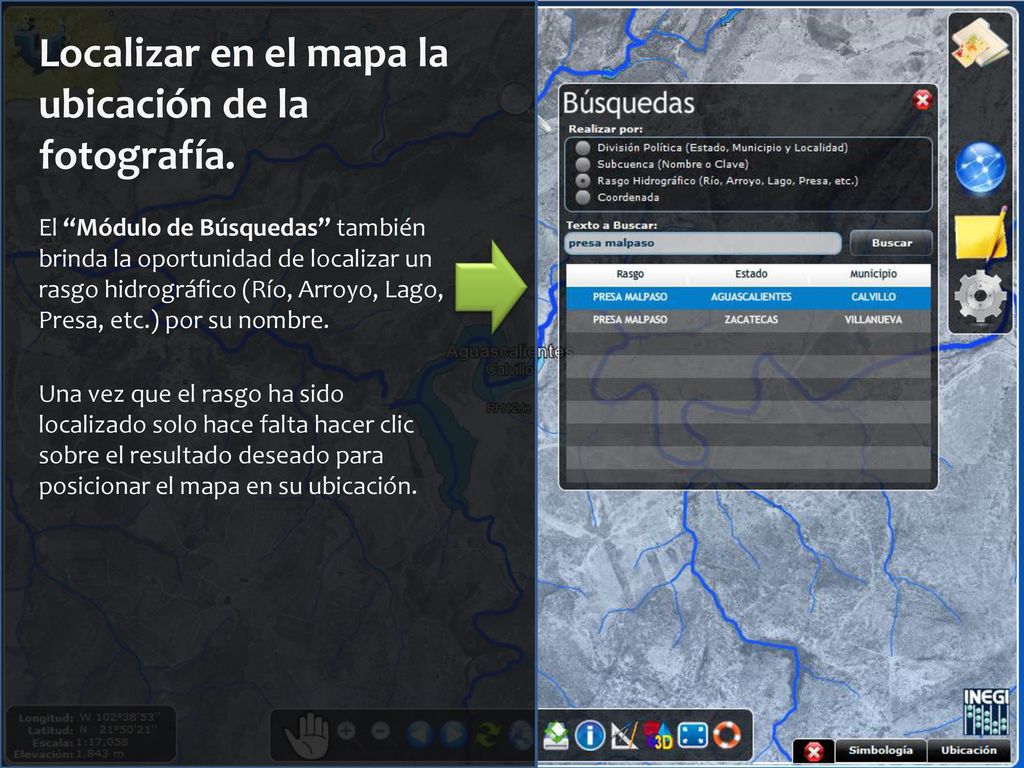Select PRESA MALPASO in the AGUASCALIENTES row

(630, 296)
